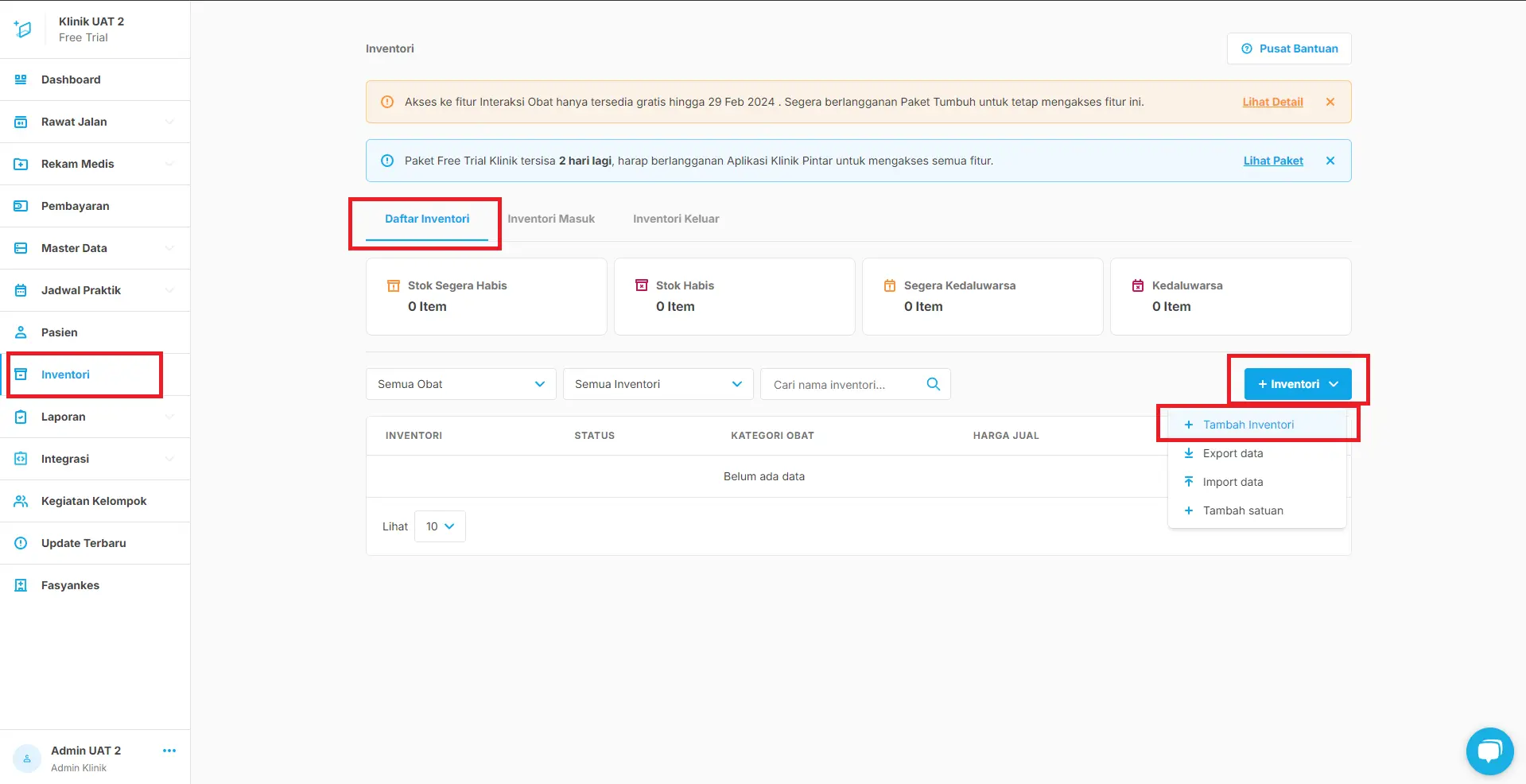Click the Jadwal Praktik calendar icon
The image size is (1526, 784).
tap(21, 290)
